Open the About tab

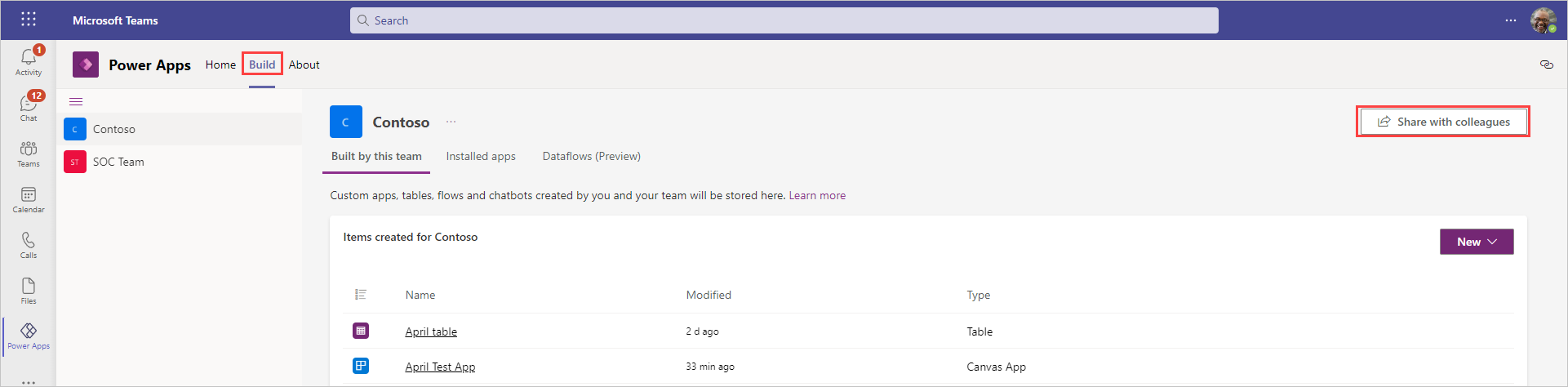[304, 64]
